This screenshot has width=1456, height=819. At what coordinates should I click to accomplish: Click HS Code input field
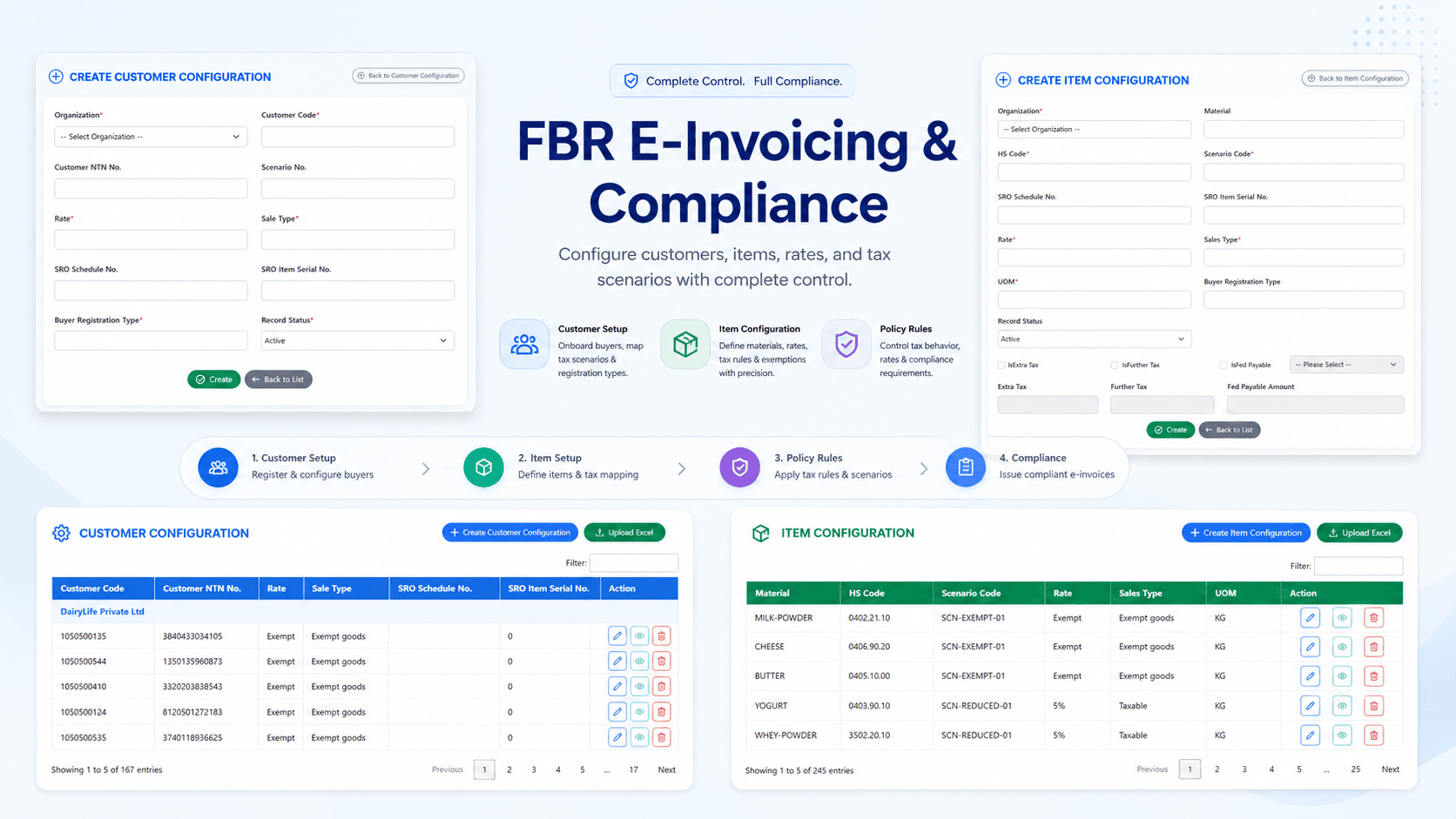pos(1094,172)
